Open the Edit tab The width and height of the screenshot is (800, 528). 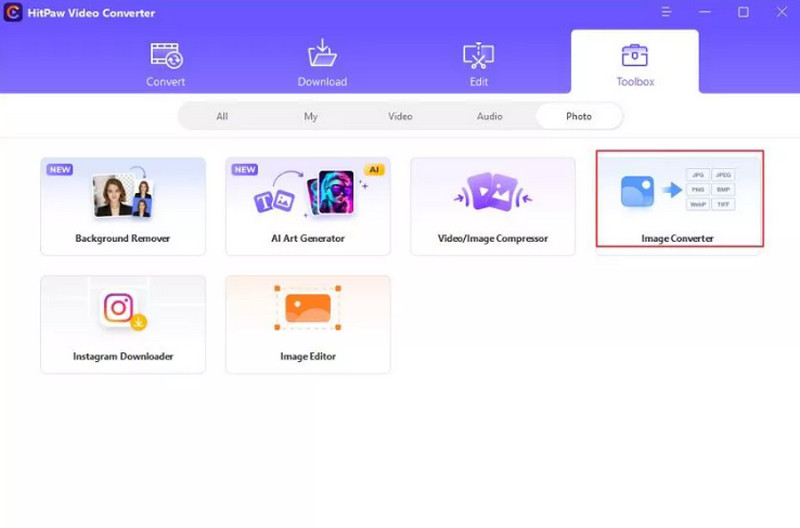pos(479,64)
